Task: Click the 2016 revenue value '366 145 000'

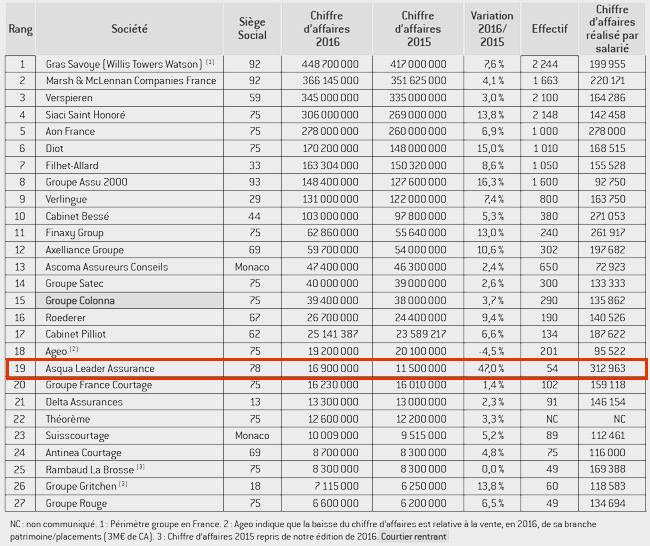Action: pos(330,80)
